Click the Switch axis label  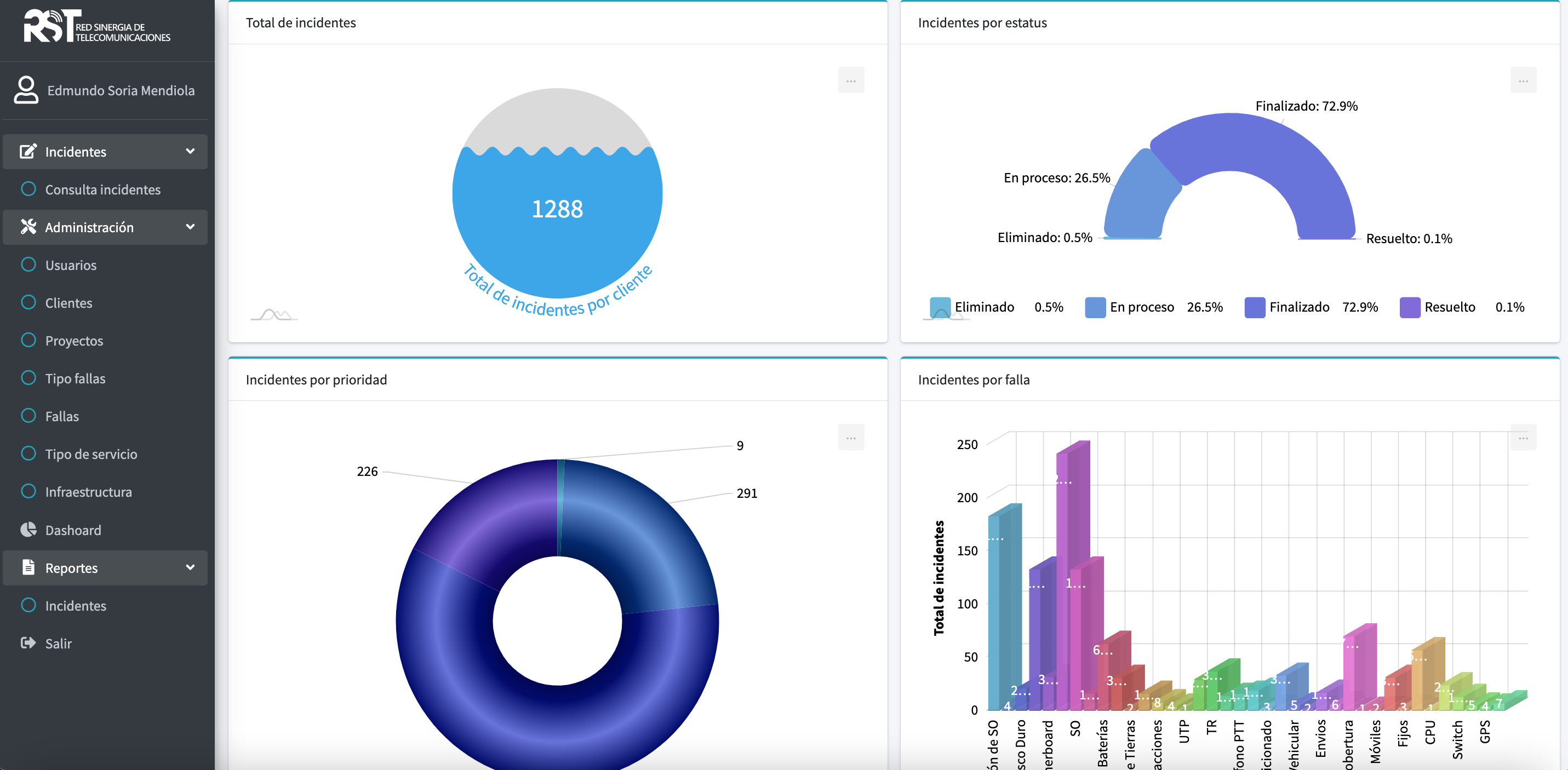click(x=1457, y=739)
